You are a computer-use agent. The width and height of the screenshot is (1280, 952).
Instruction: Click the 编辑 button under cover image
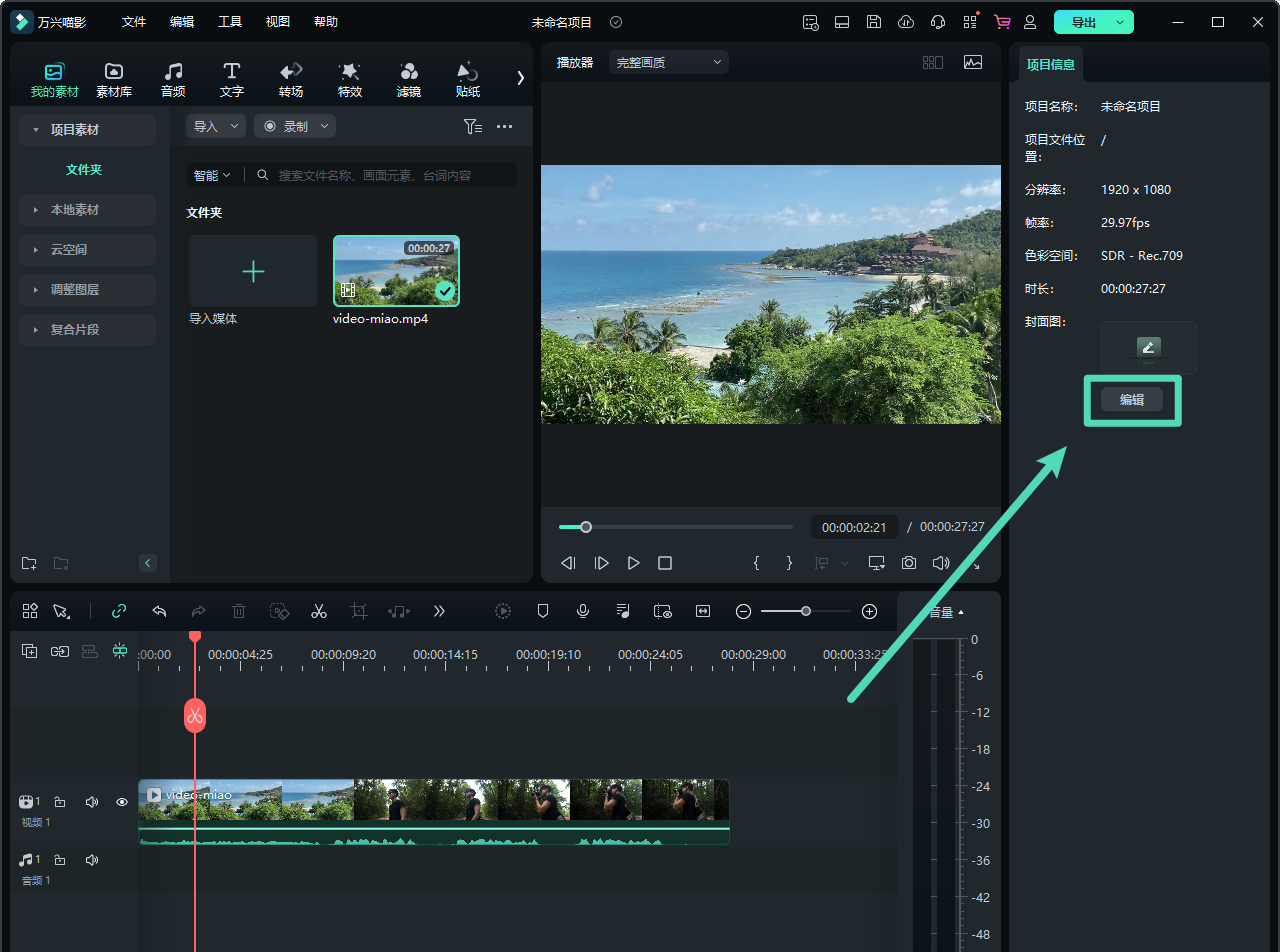tap(1132, 400)
